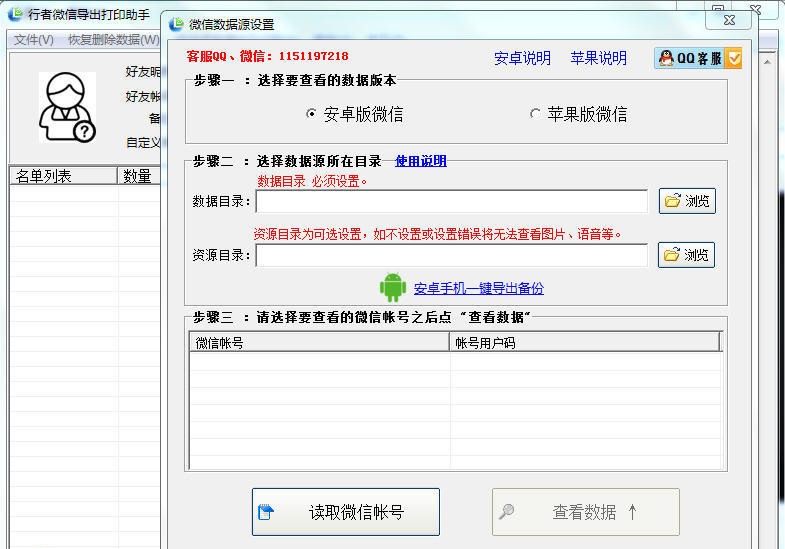The image size is (785, 549).
Task: Open the 使用说明 link in step two
Action: [x=421, y=161]
